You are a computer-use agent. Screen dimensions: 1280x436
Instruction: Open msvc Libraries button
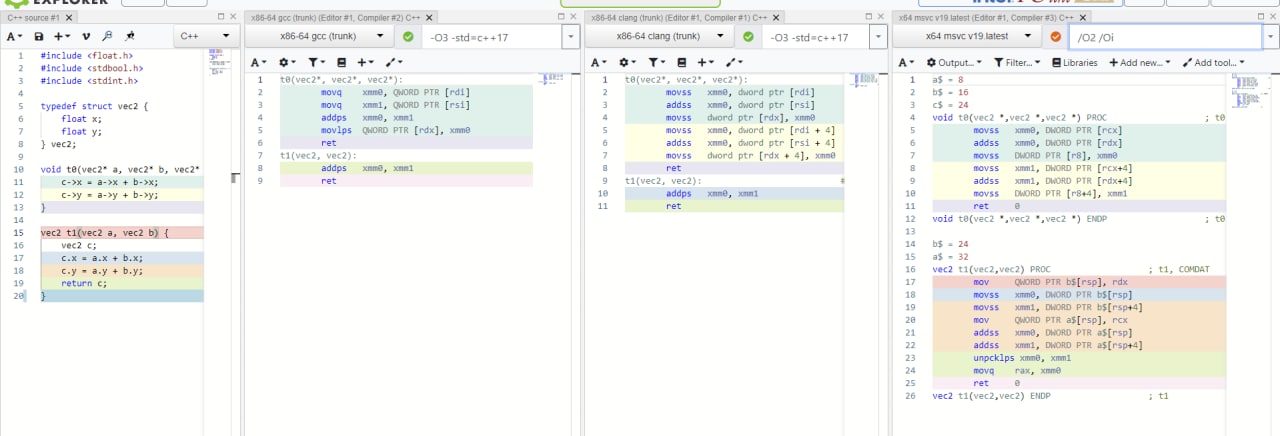click(1075, 62)
